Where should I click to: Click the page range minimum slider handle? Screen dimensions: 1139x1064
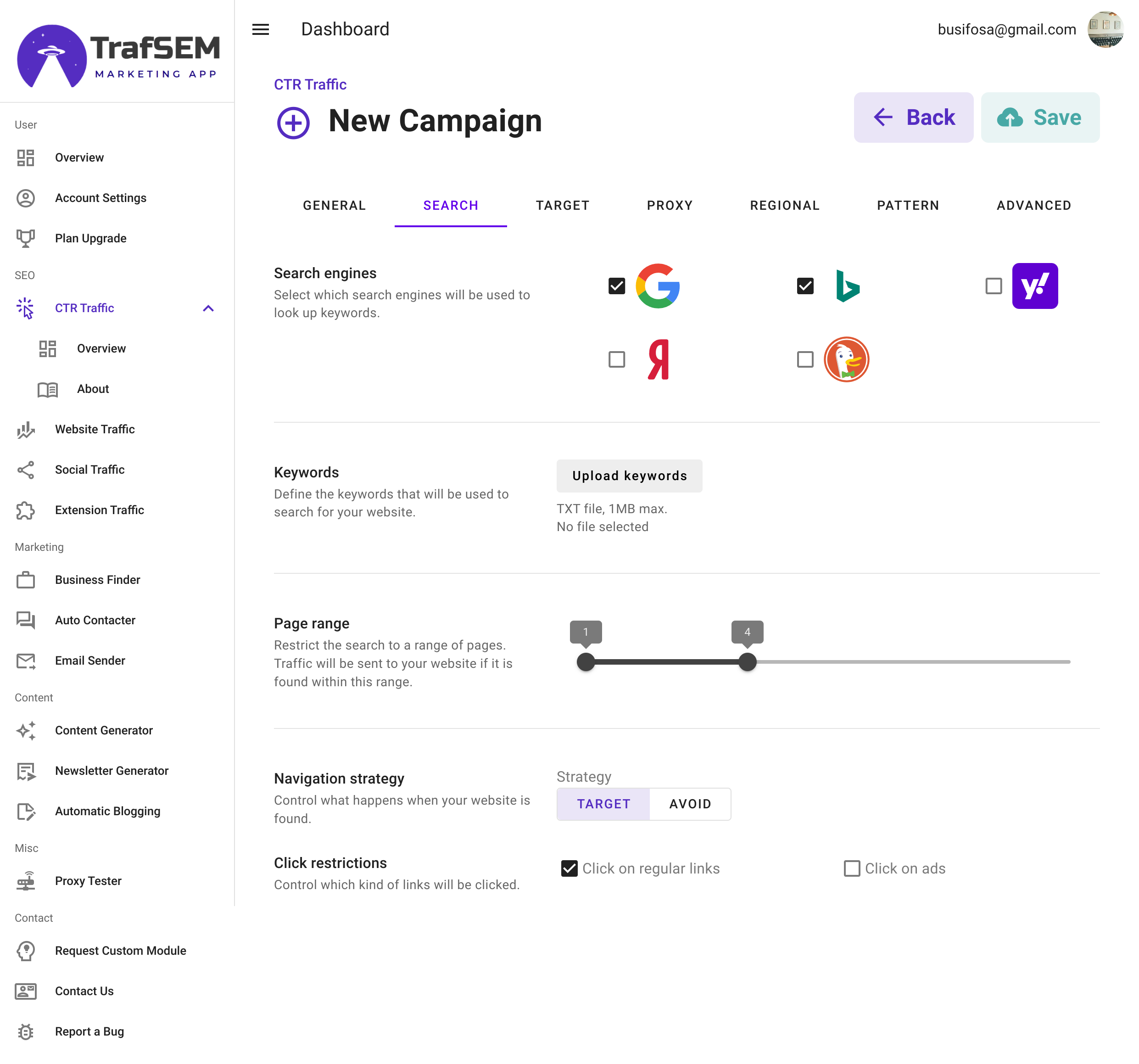(x=586, y=662)
